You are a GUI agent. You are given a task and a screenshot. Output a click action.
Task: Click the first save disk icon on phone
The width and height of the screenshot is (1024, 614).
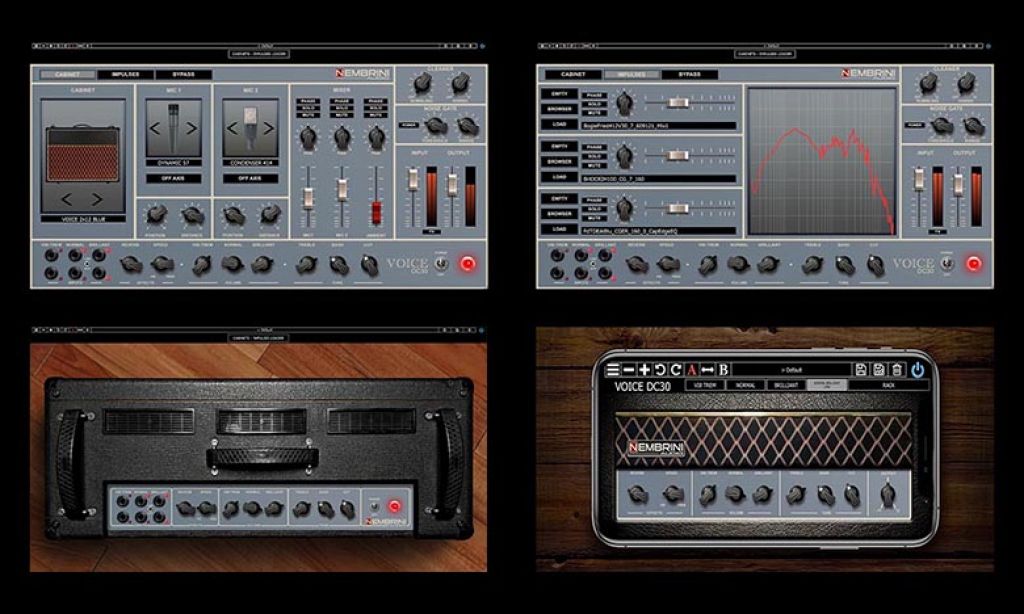tap(861, 370)
